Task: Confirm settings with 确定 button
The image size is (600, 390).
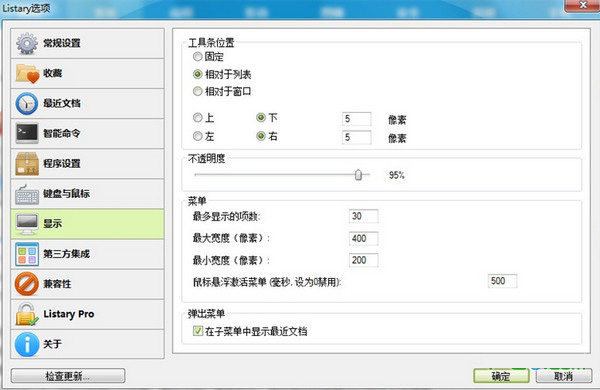Action: tap(501, 376)
